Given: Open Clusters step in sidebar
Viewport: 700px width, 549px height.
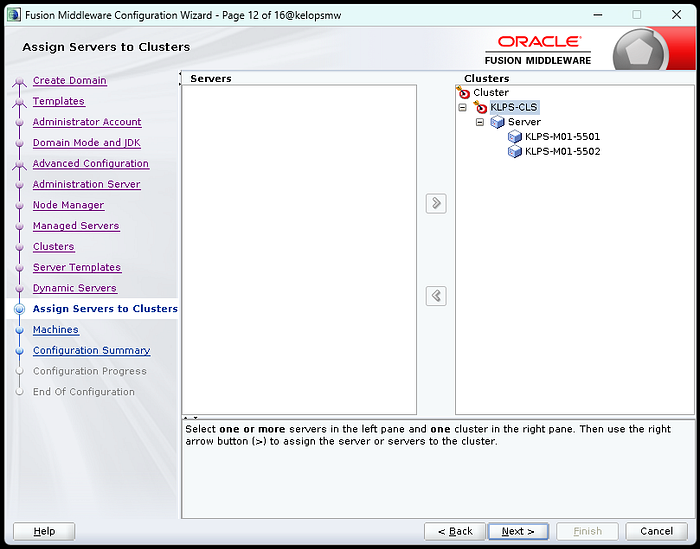Looking at the screenshot, I should 54,246.
